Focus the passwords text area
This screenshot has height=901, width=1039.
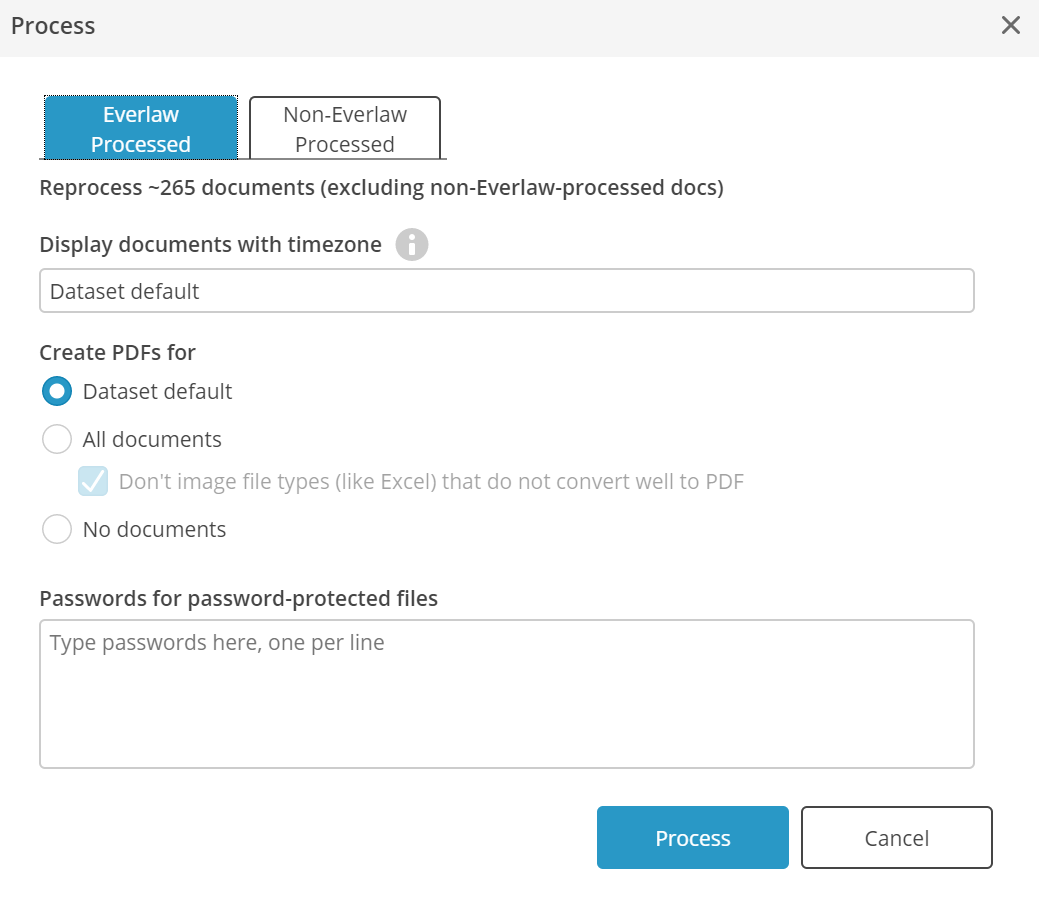coord(506,694)
